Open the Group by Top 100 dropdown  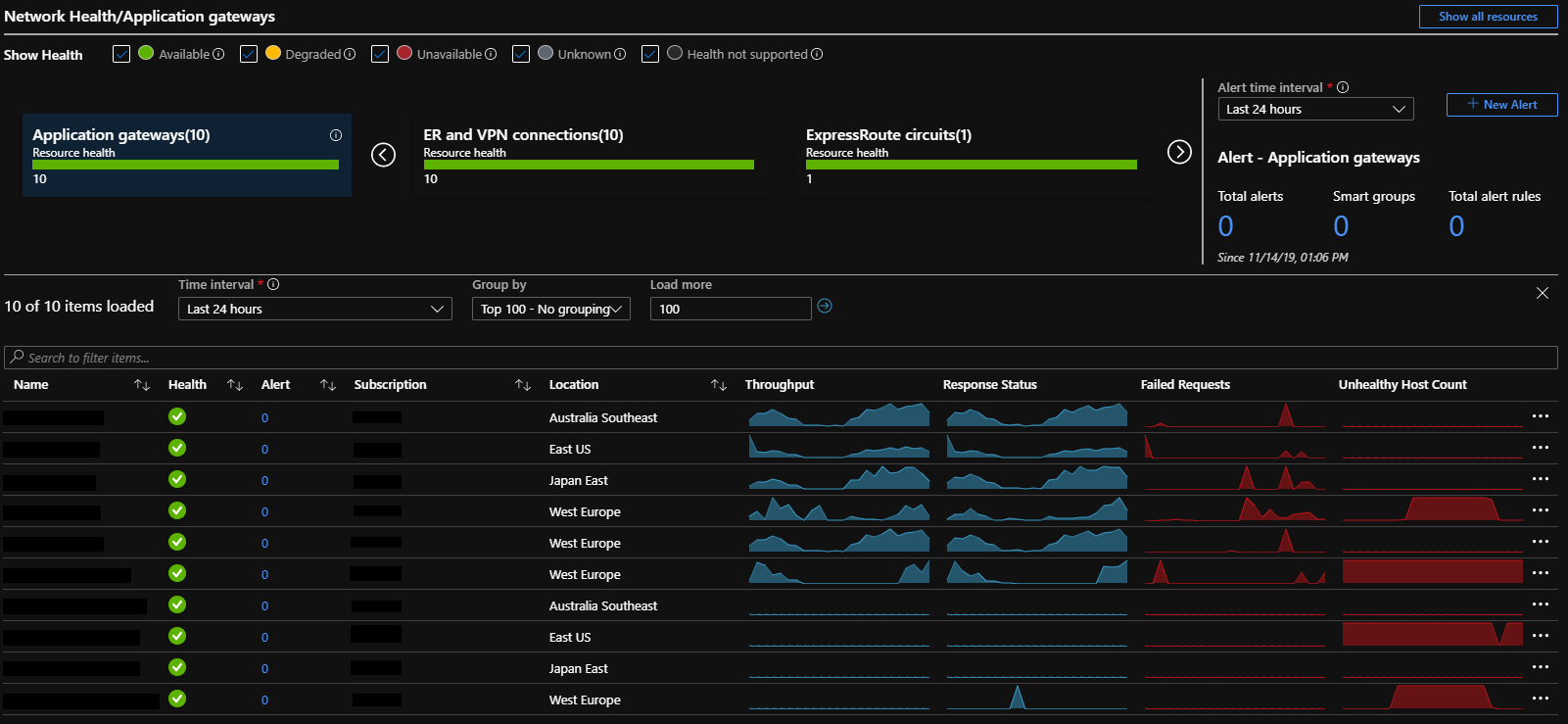(551, 309)
